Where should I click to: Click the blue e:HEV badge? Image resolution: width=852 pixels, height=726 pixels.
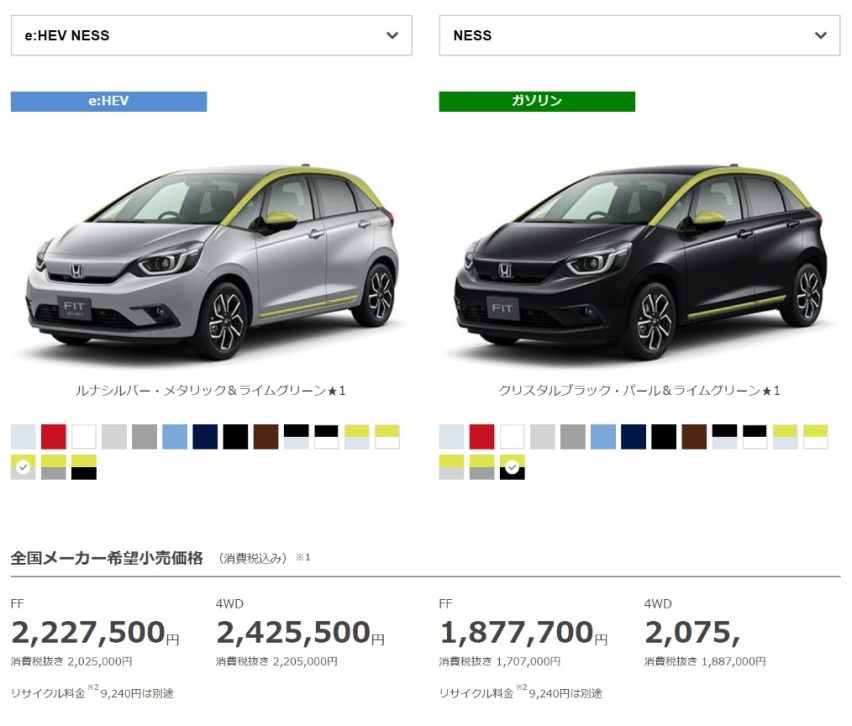[109, 102]
